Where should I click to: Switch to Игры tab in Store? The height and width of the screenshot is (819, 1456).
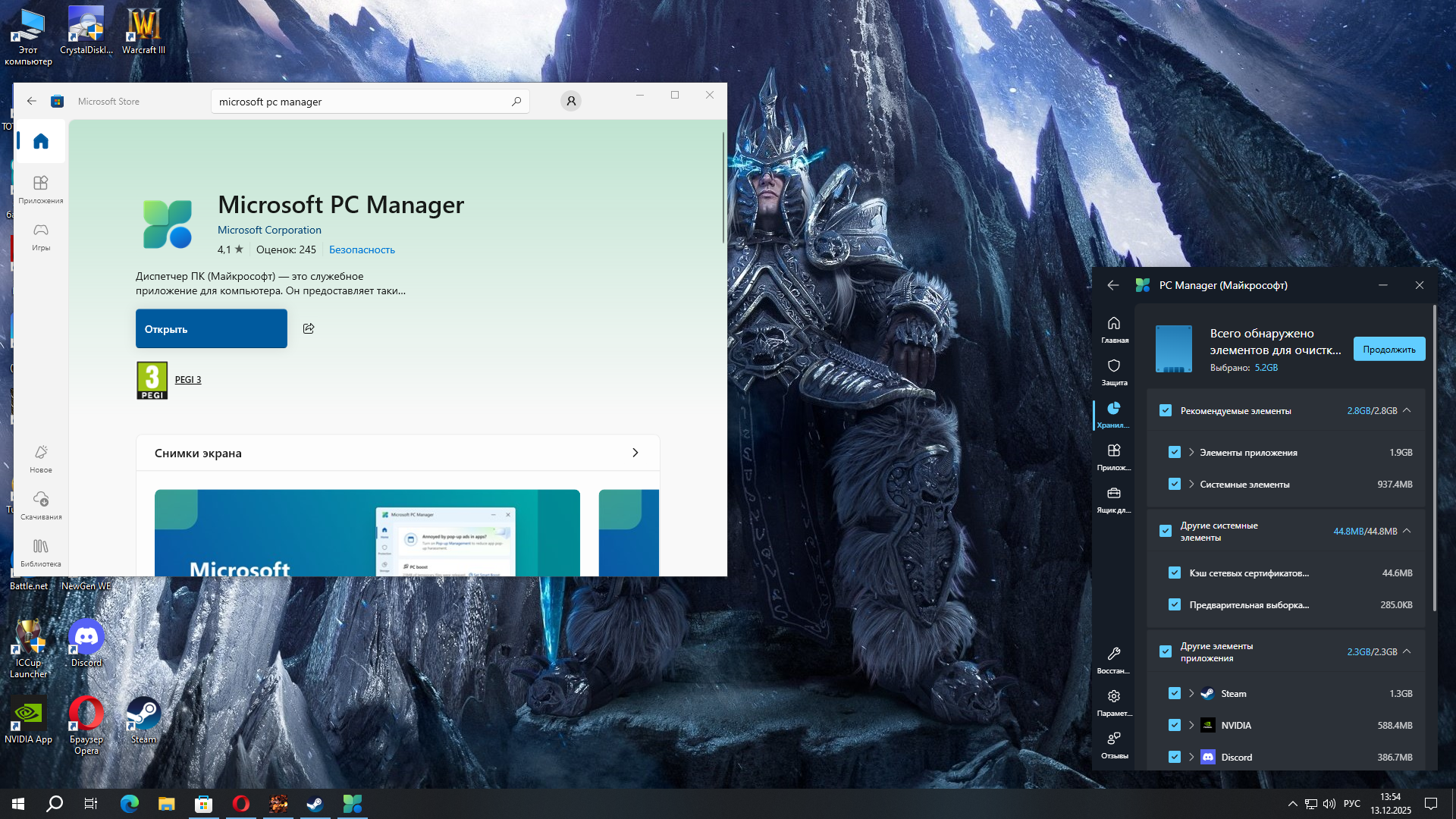pos(41,236)
